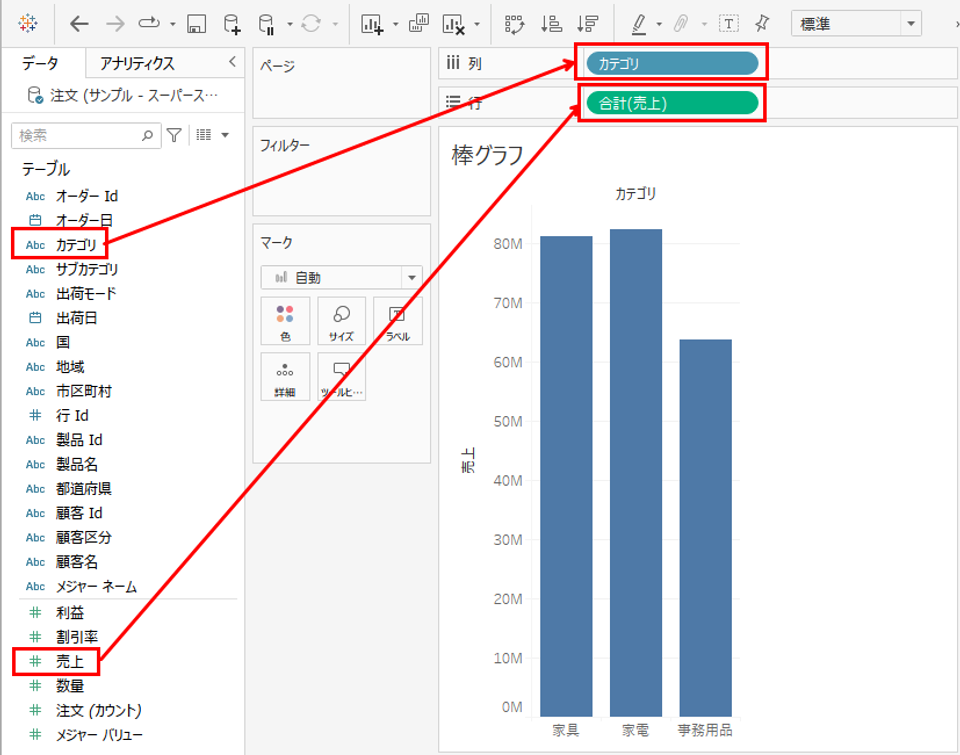Open new worksheet dropdown arrow
This screenshot has height=755, width=960.
pos(396,24)
